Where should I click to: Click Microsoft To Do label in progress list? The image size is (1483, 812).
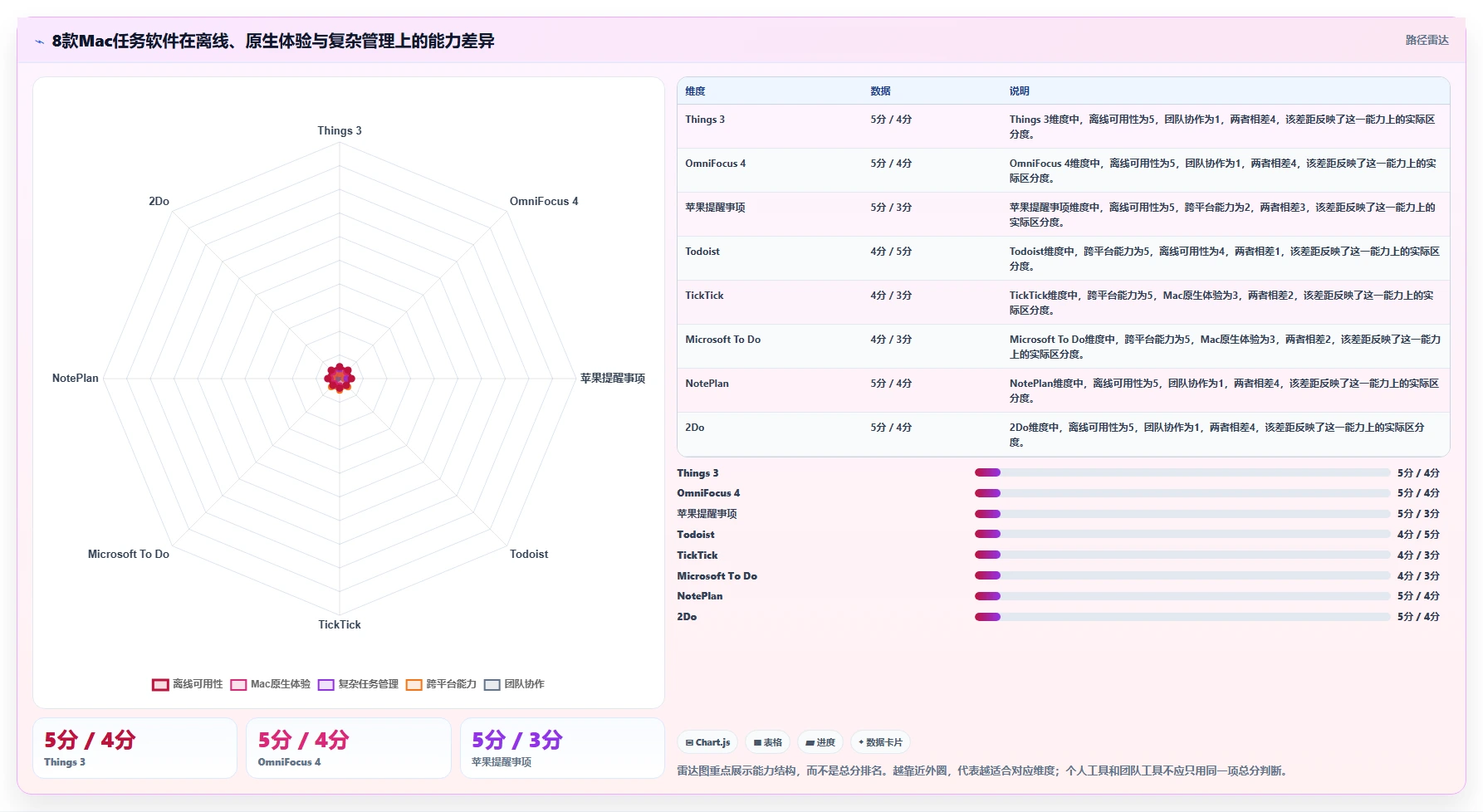[717, 576]
